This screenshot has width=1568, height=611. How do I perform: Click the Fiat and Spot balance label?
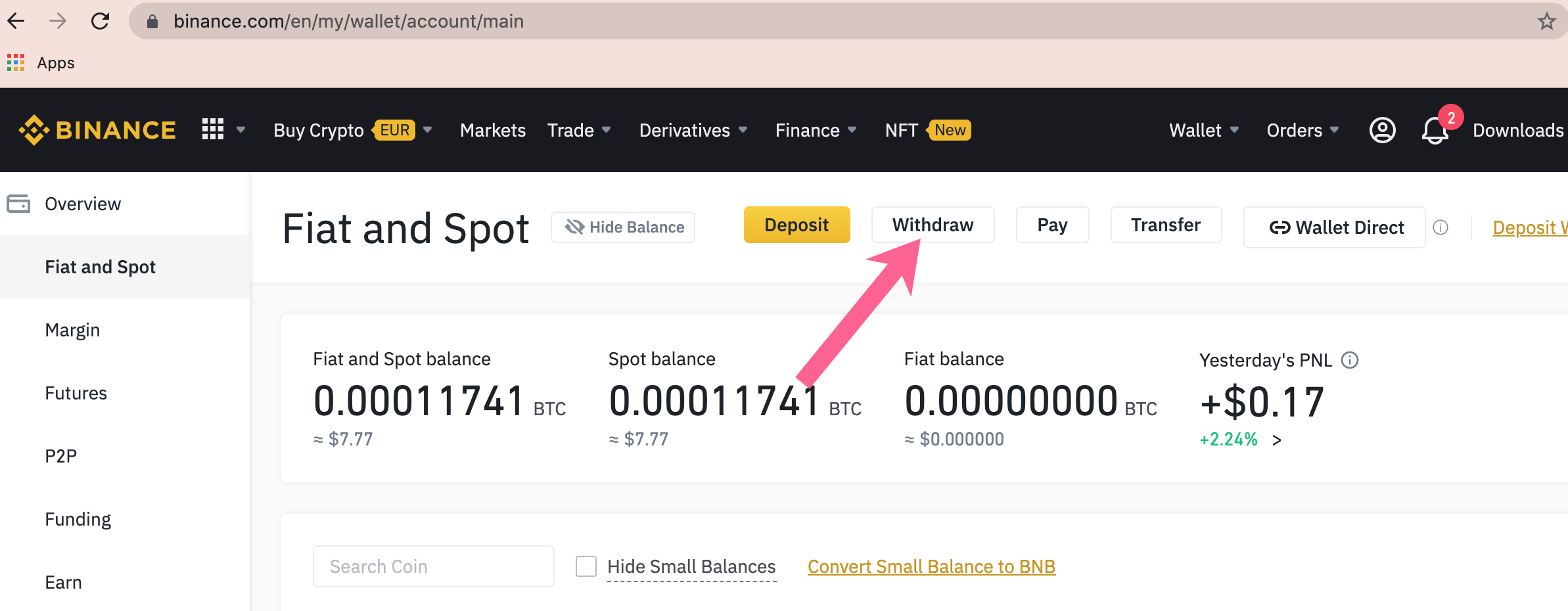click(x=402, y=359)
